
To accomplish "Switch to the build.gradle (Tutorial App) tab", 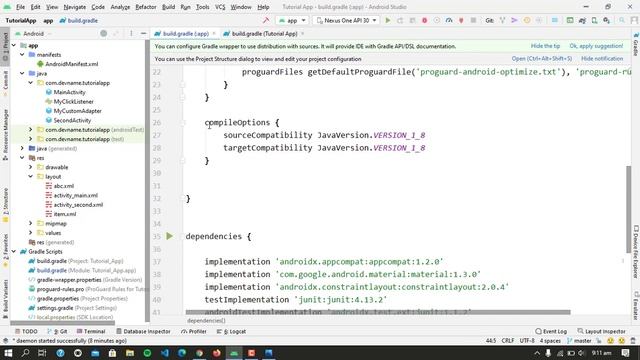I will (264, 33).
